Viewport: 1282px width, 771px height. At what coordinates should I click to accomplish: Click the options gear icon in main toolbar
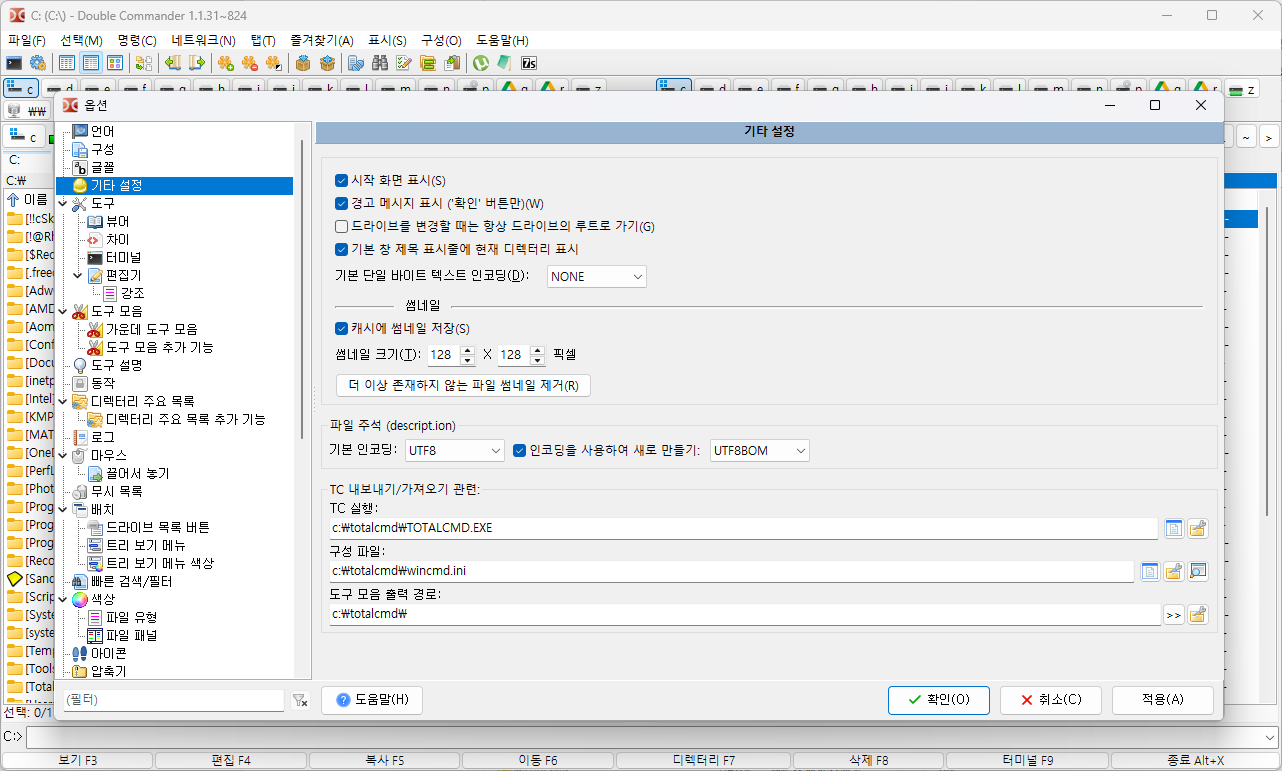pyautogui.click(x=38, y=63)
